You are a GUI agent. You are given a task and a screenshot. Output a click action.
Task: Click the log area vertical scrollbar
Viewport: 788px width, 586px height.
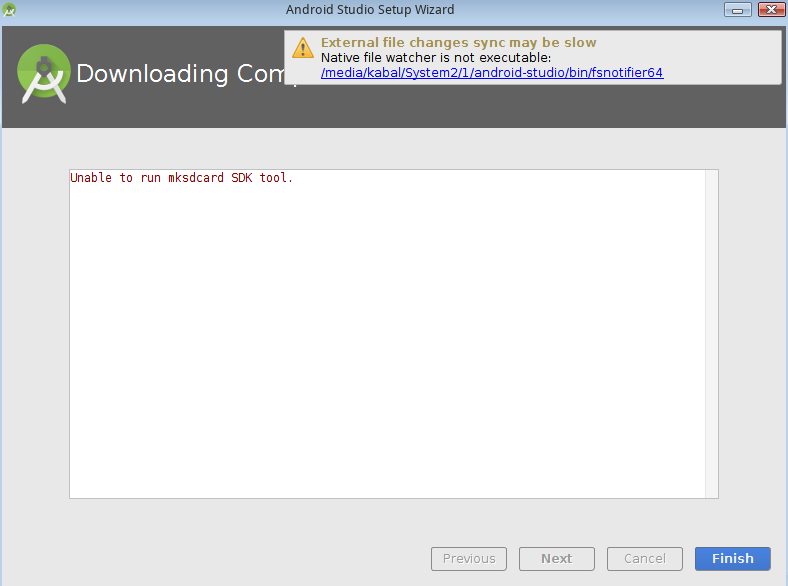[711, 334]
